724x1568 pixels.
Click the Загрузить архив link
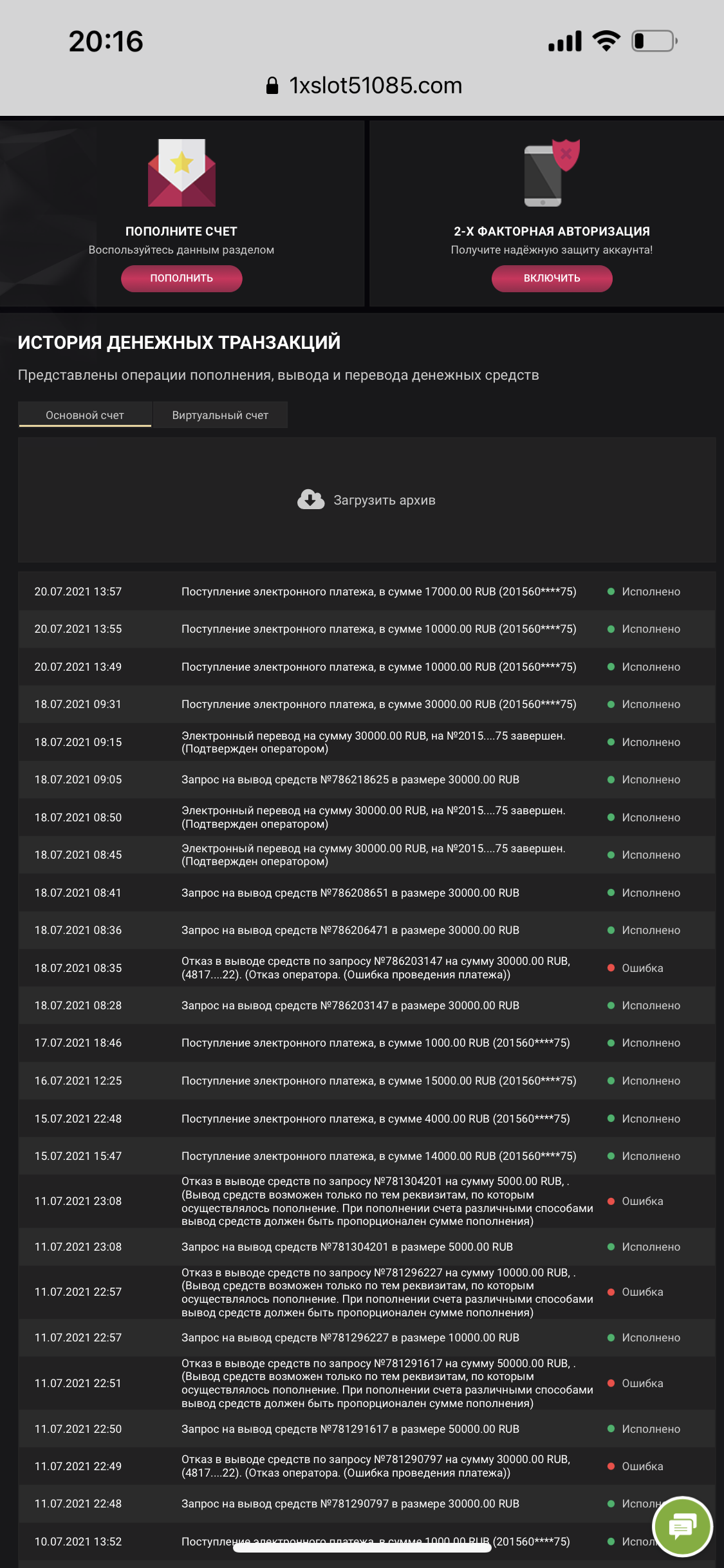[x=384, y=500]
